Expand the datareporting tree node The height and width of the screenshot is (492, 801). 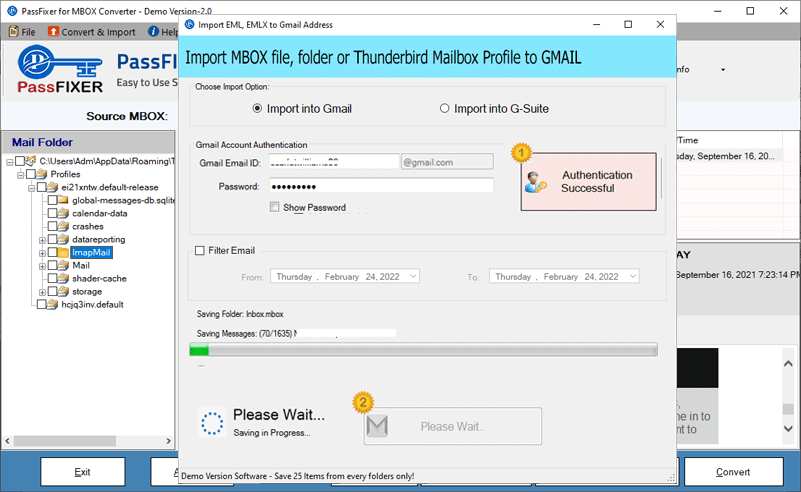pos(42,240)
